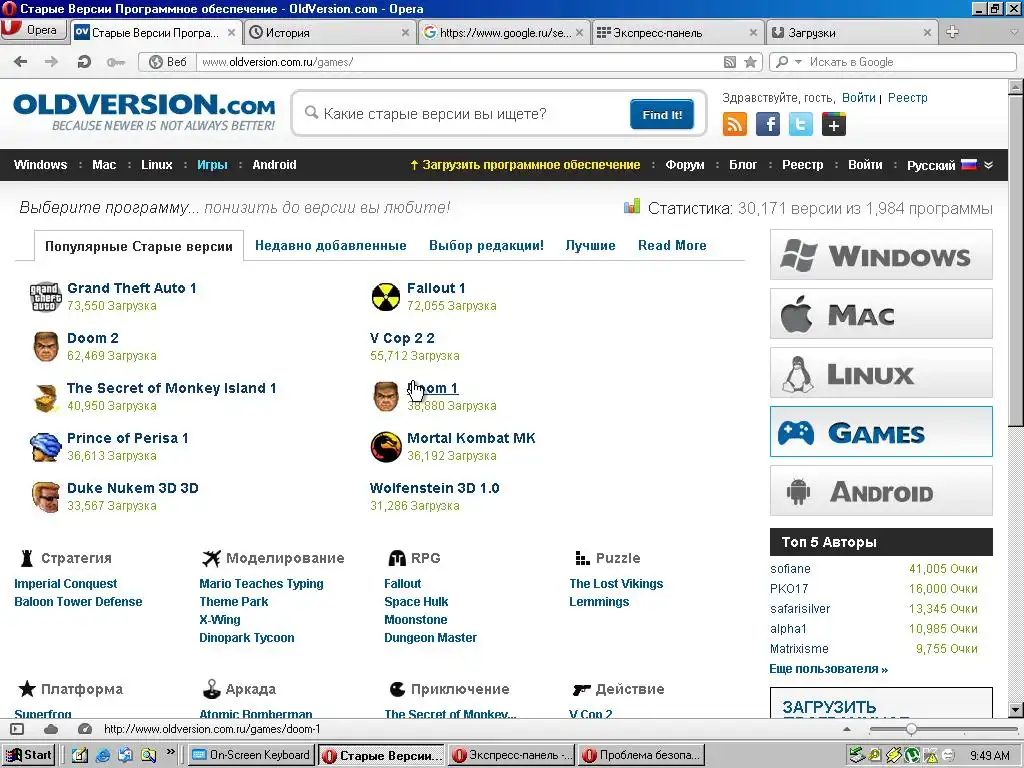Open Проблема безопа... taskbar window
Screen dimensions: 1024x768
point(642,755)
